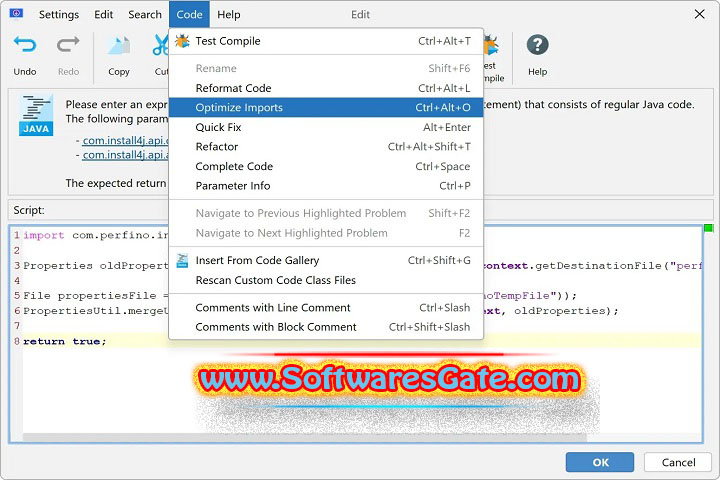Click the Help question mark icon
This screenshot has width=720, height=480.
point(537,45)
